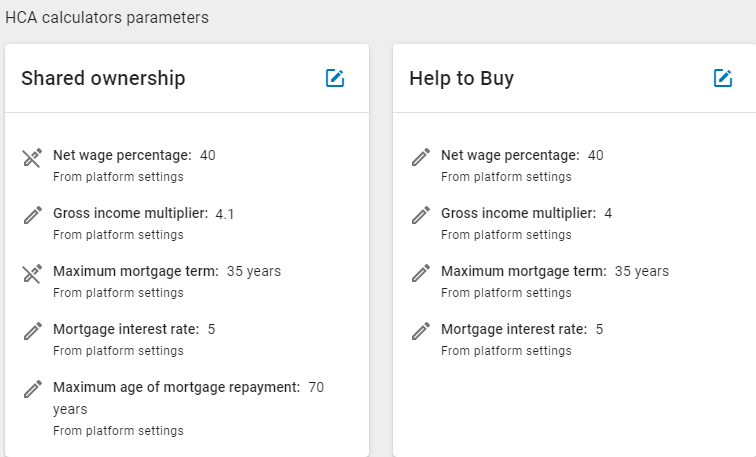Click pencil beside Shared ownership Mortgage interest rate
The height and width of the screenshot is (457, 756).
pyautogui.click(x=32, y=331)
